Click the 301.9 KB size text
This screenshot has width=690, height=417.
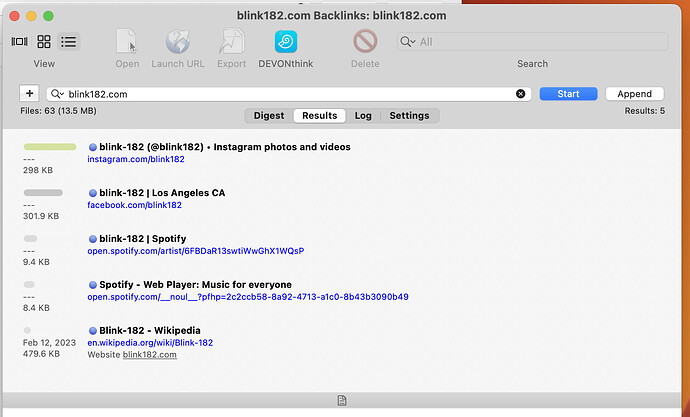pyautogui.click(x=41, y=216)
